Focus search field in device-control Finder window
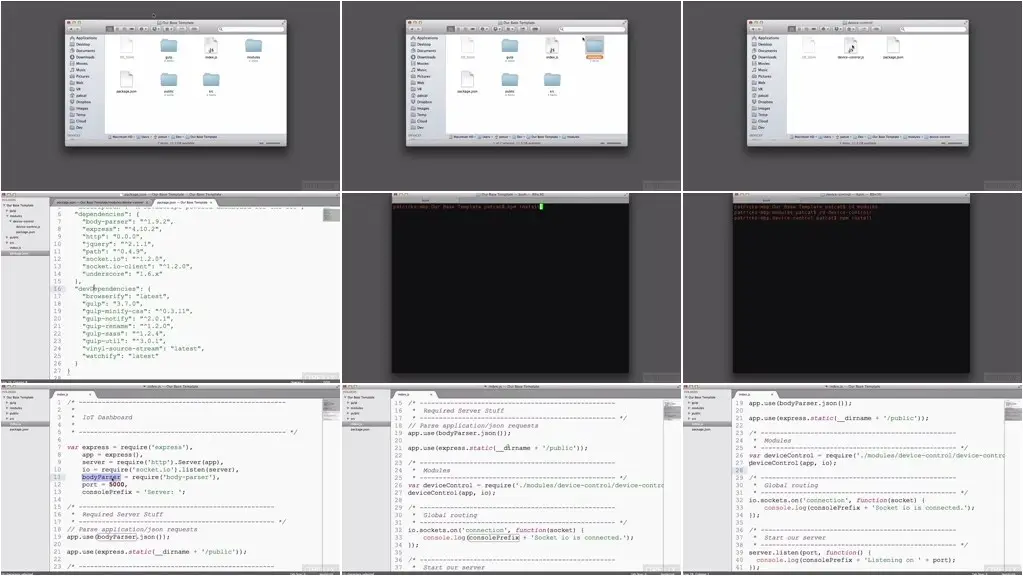Screen dimensions: 1023x576 (931, 29)
